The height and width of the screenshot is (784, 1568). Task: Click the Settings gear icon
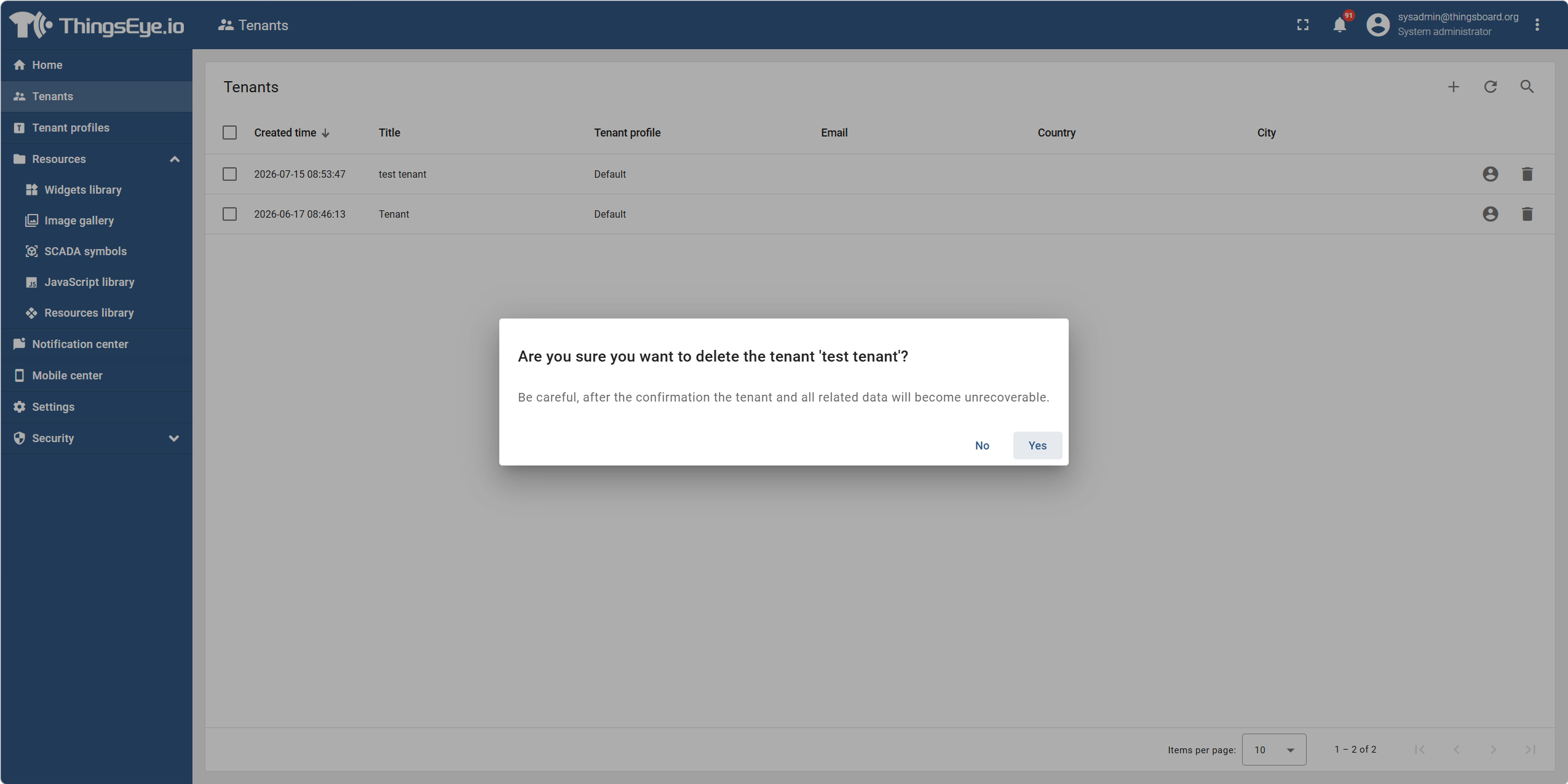tap(20, 406)
